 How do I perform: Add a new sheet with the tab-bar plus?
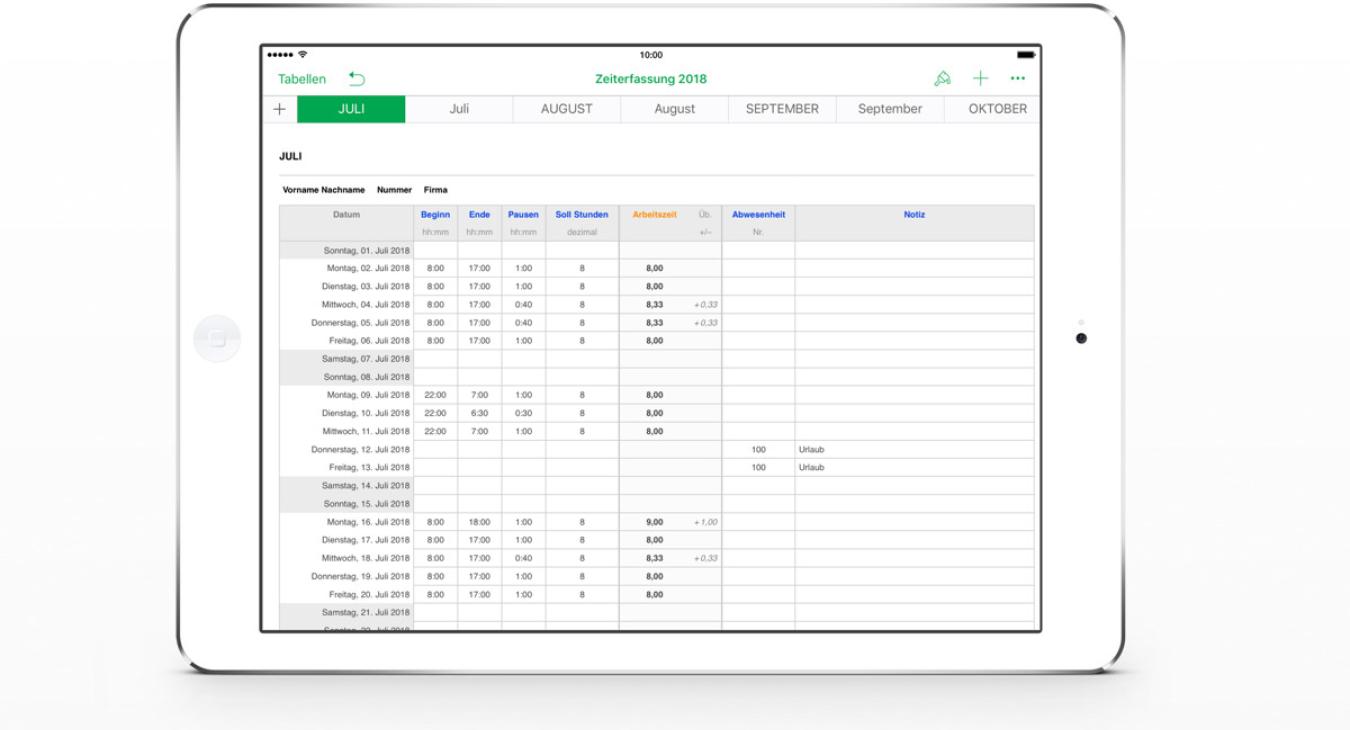click(x=280, y=109)
